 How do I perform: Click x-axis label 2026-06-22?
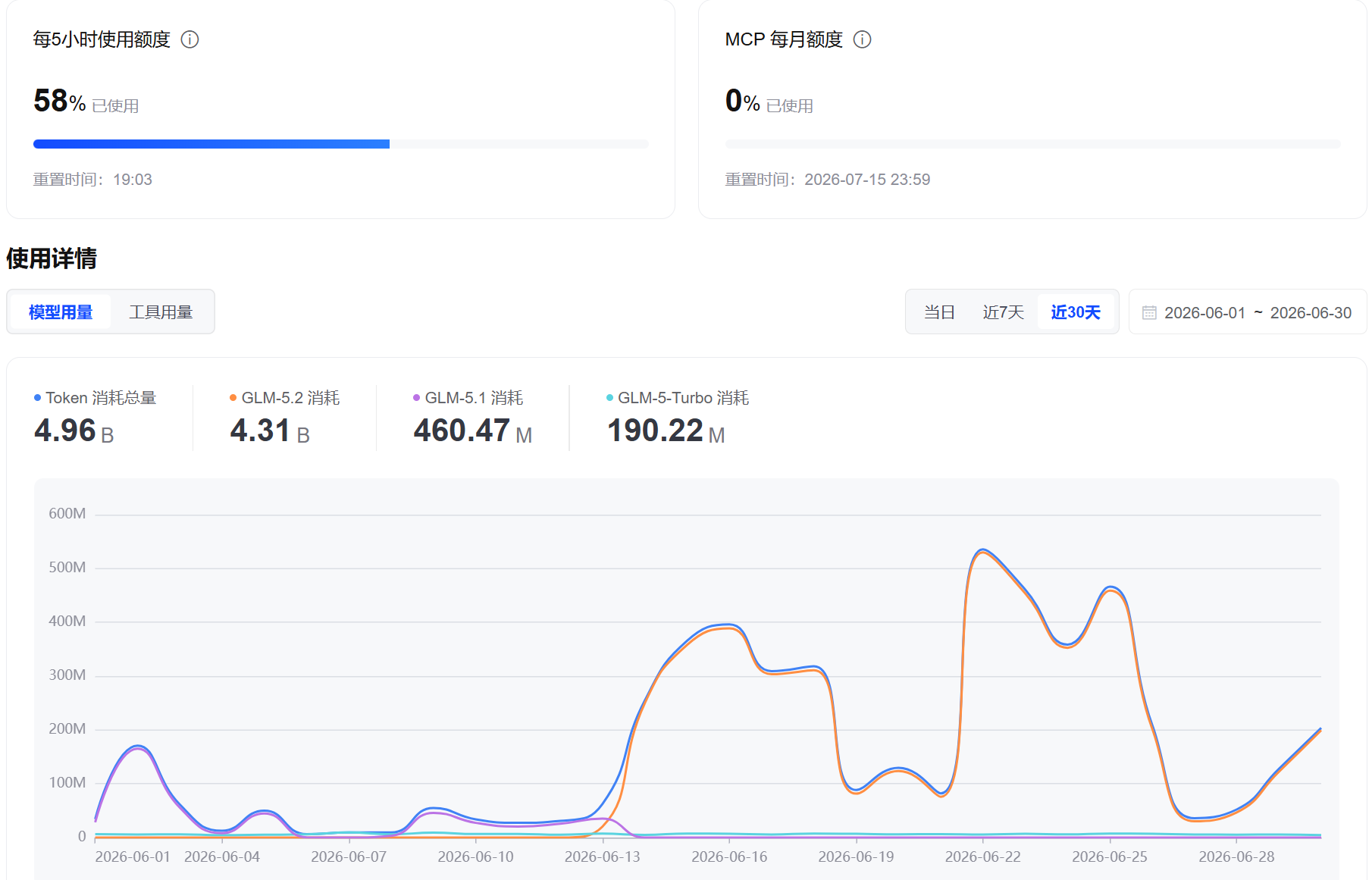[982, 857]
